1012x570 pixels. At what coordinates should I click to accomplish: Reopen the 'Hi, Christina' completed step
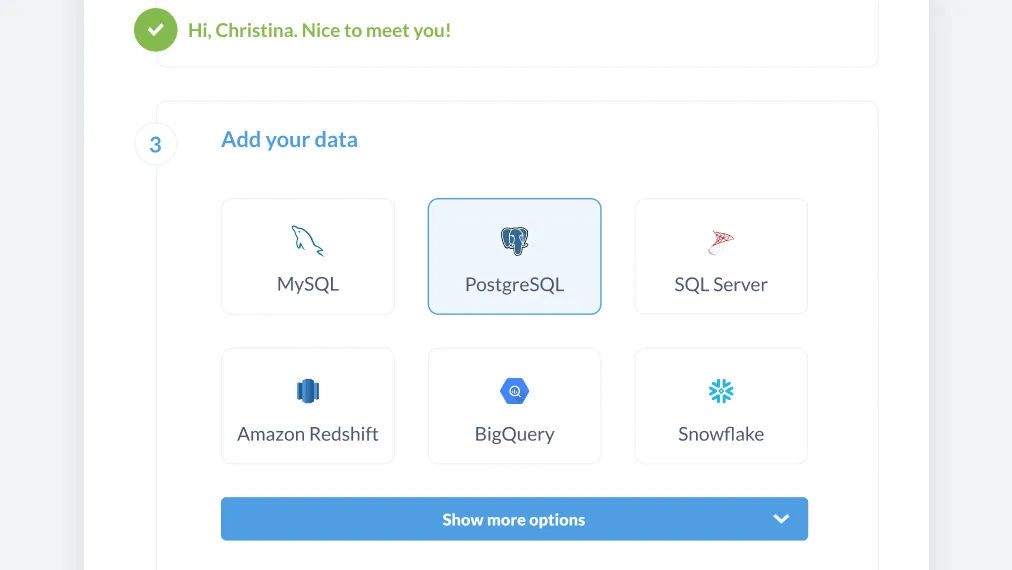319,30
